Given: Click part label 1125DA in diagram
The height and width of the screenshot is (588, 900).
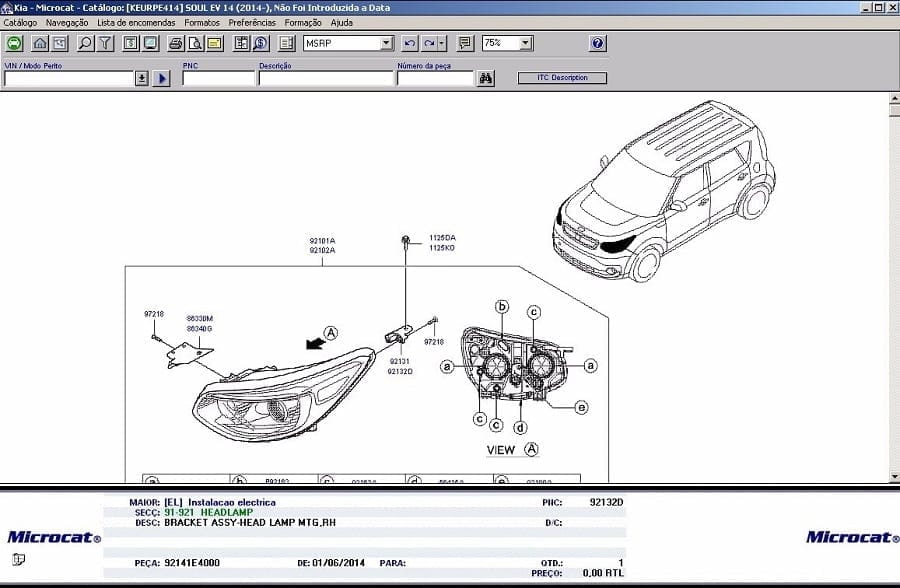Looking at the screenshot, I should (x=442, y=238).
